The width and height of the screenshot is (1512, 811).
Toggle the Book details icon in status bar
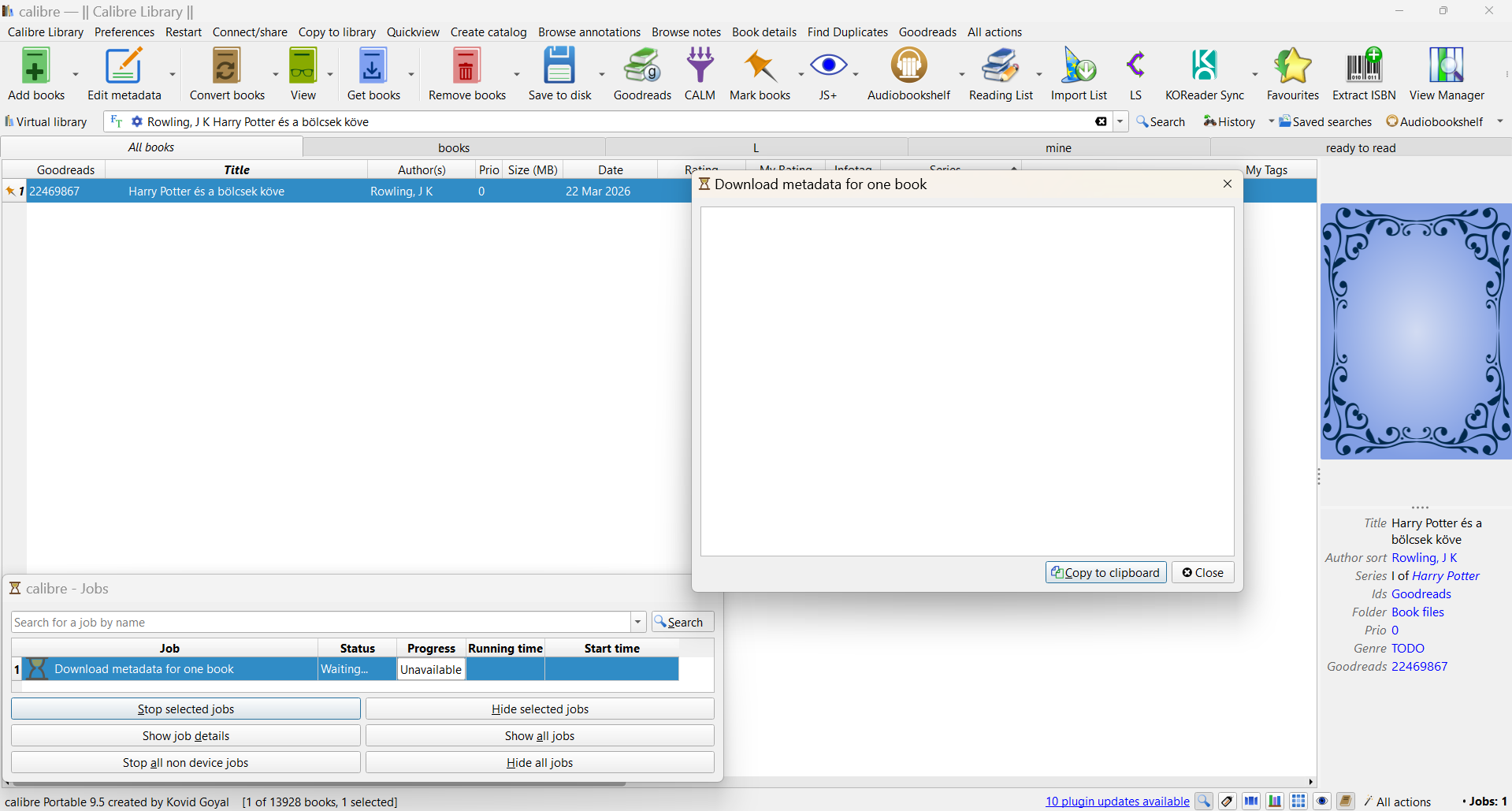coord(1346,802)
